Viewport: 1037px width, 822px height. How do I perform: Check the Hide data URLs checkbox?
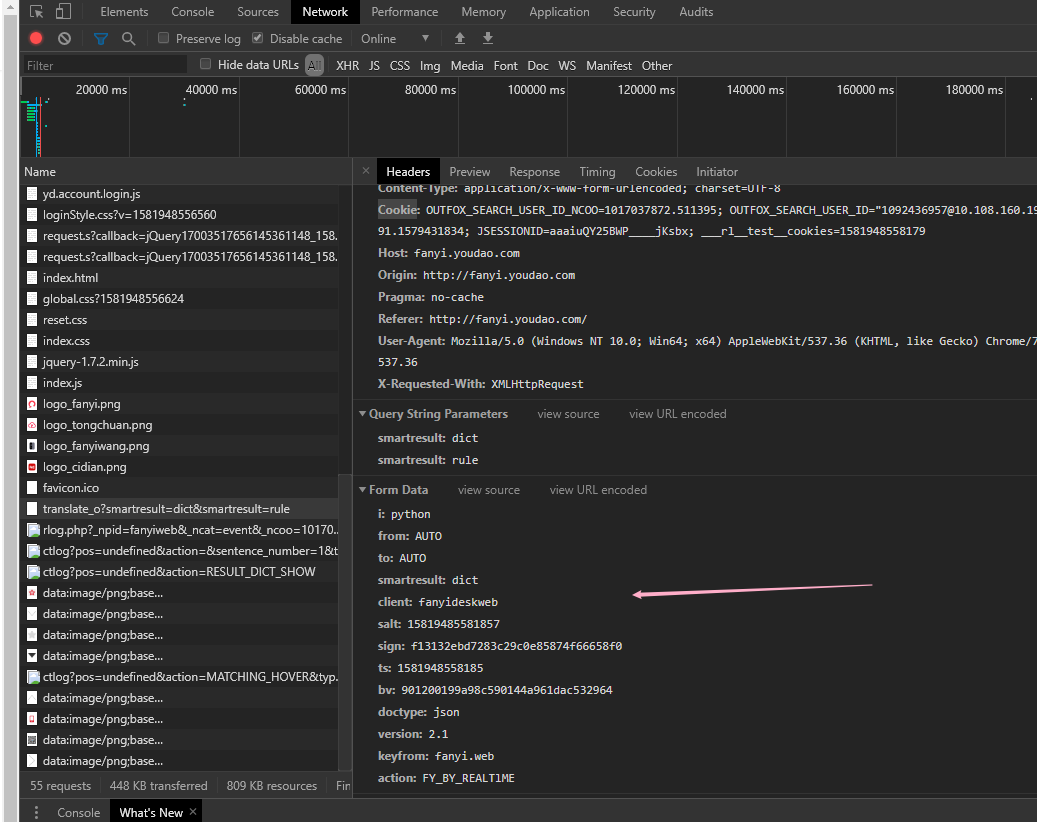pos(206,64)
